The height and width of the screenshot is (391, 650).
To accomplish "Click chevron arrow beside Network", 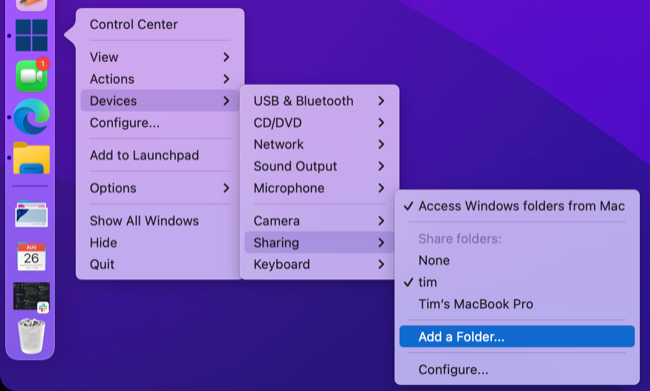I will point(381,144).
